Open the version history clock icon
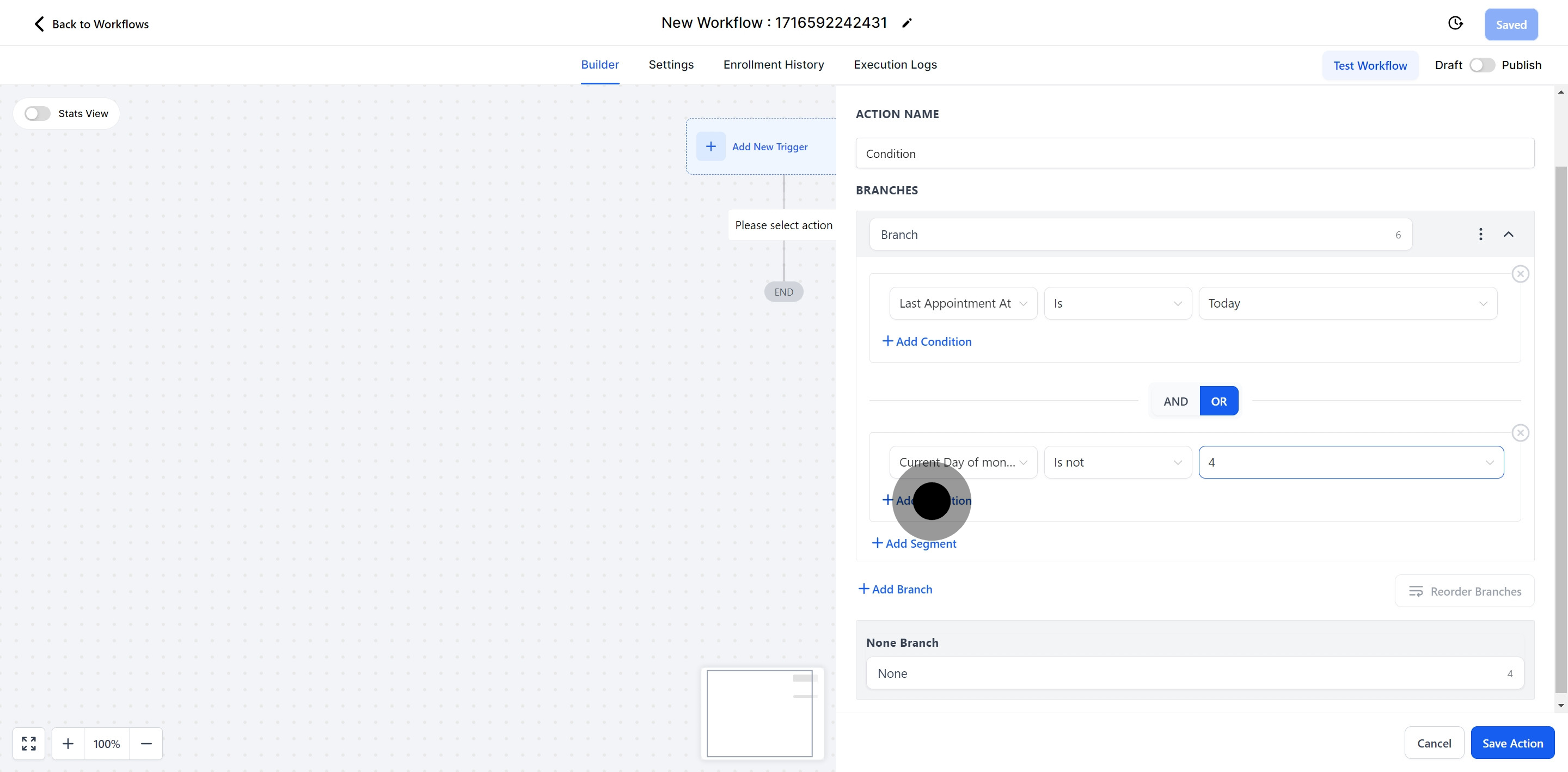1568x772 pixels. tap(1455, 23)
